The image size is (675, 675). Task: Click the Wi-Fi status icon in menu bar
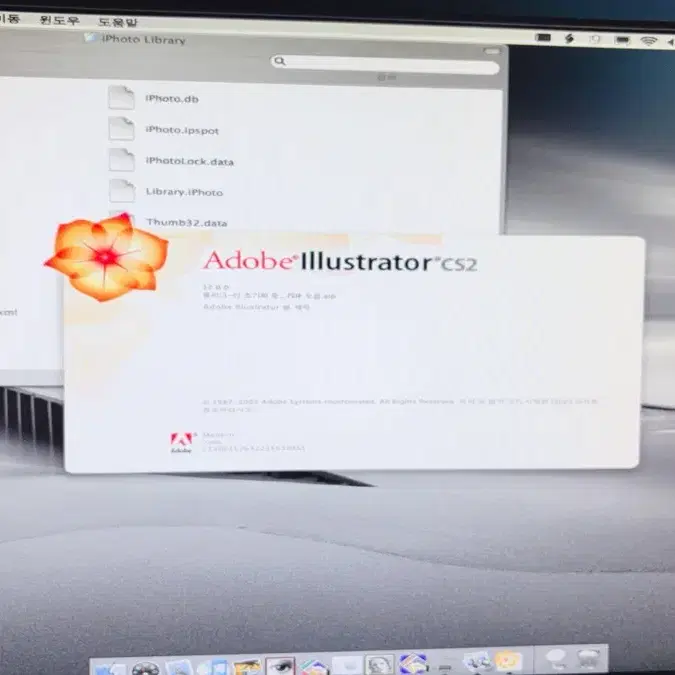coord(648,41)
